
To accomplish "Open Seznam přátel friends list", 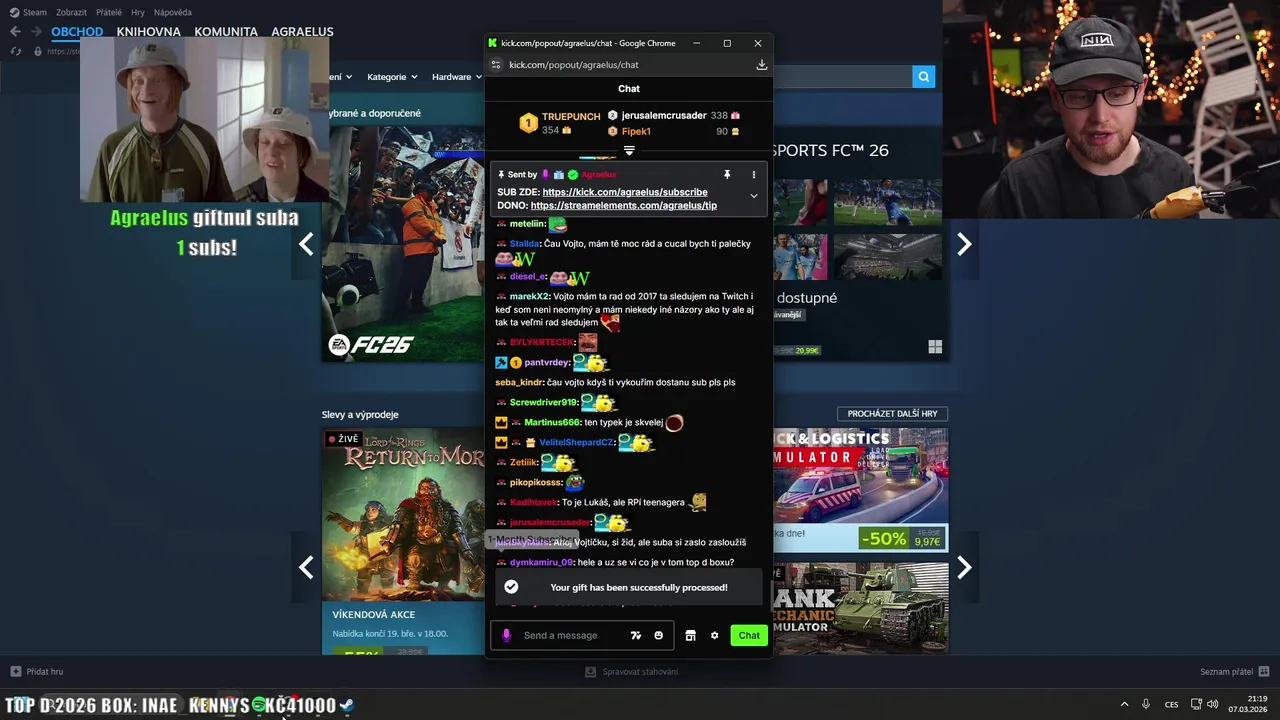I will 1234,672.
